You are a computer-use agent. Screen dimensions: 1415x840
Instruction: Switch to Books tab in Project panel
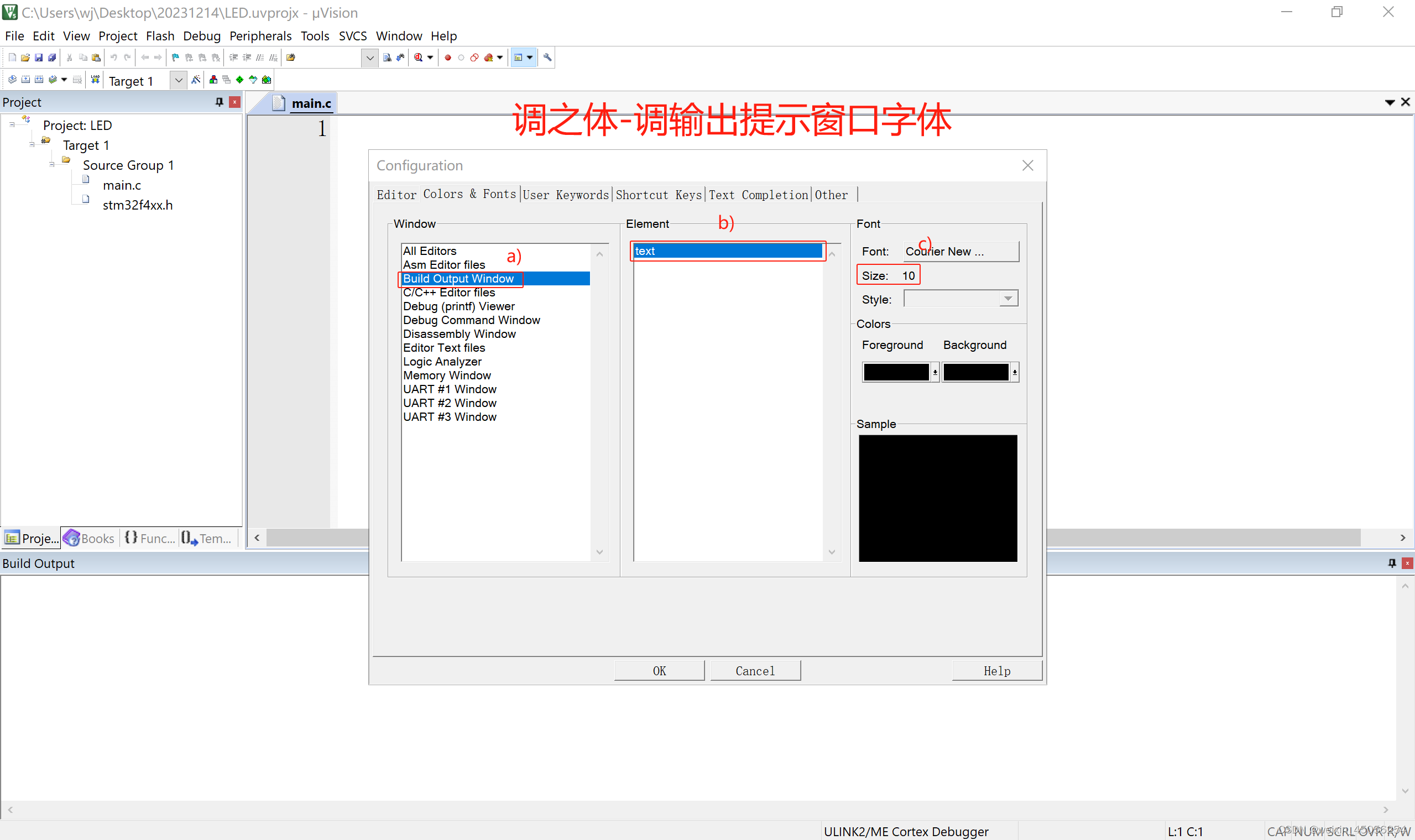tap(89, 538)
